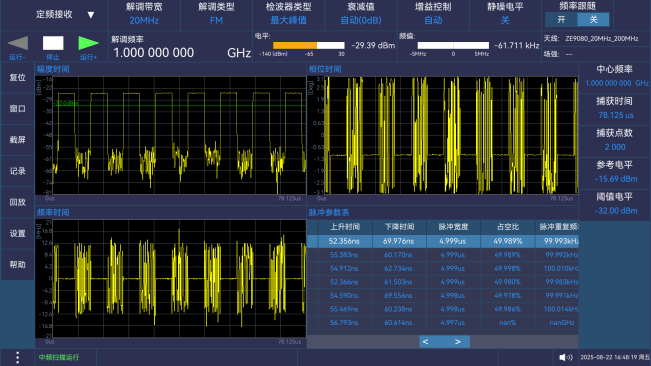
Task: Click the 阈值电平 -32.00 dBm parameter
Action: tap(615, 204)
